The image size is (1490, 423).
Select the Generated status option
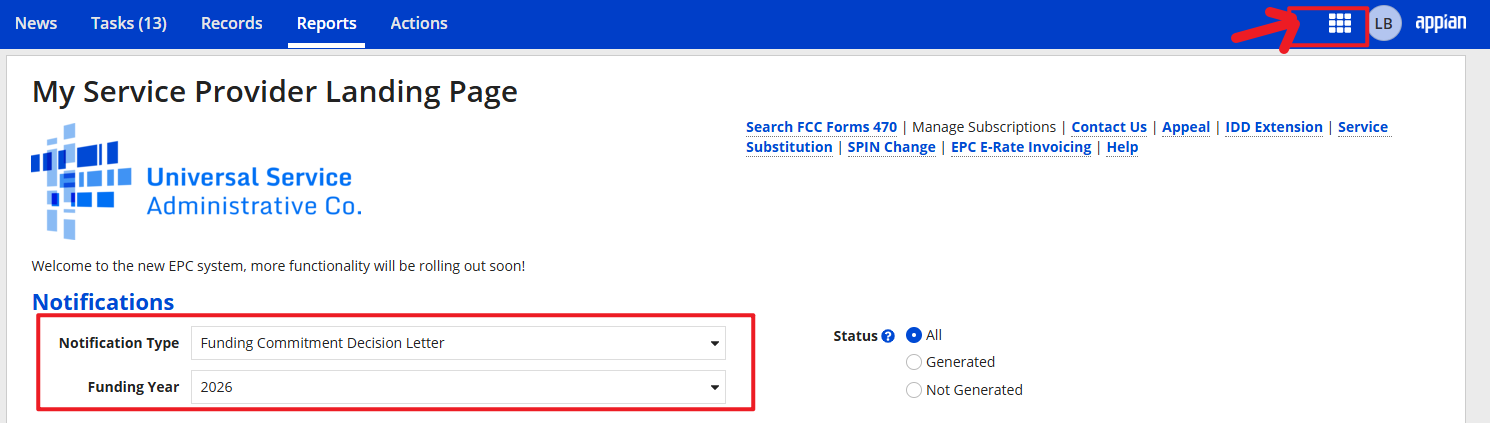click(914, 362)
